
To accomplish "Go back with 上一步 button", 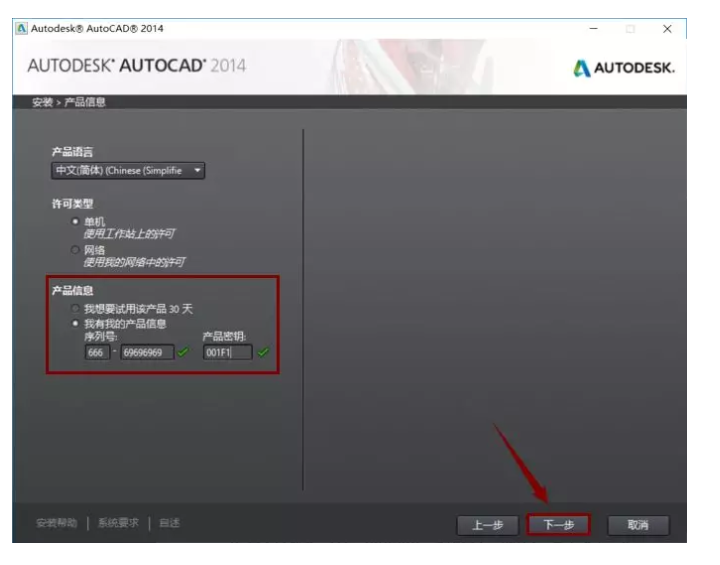I will 488,525.
